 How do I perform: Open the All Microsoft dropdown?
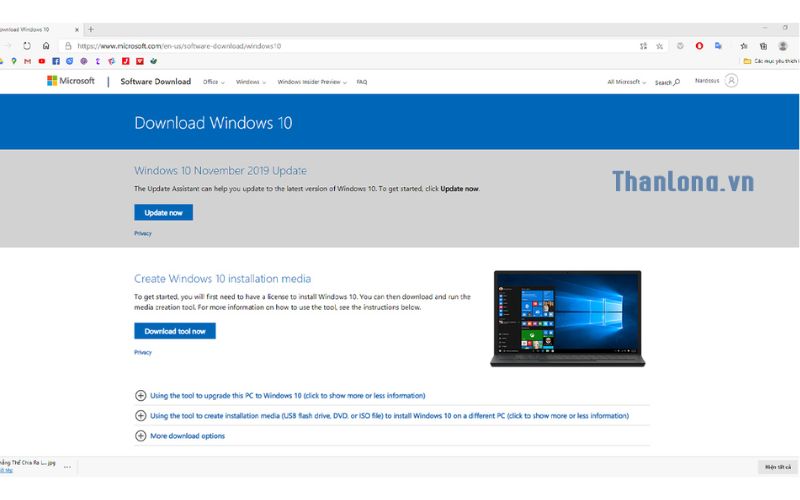tap(626, 82)
